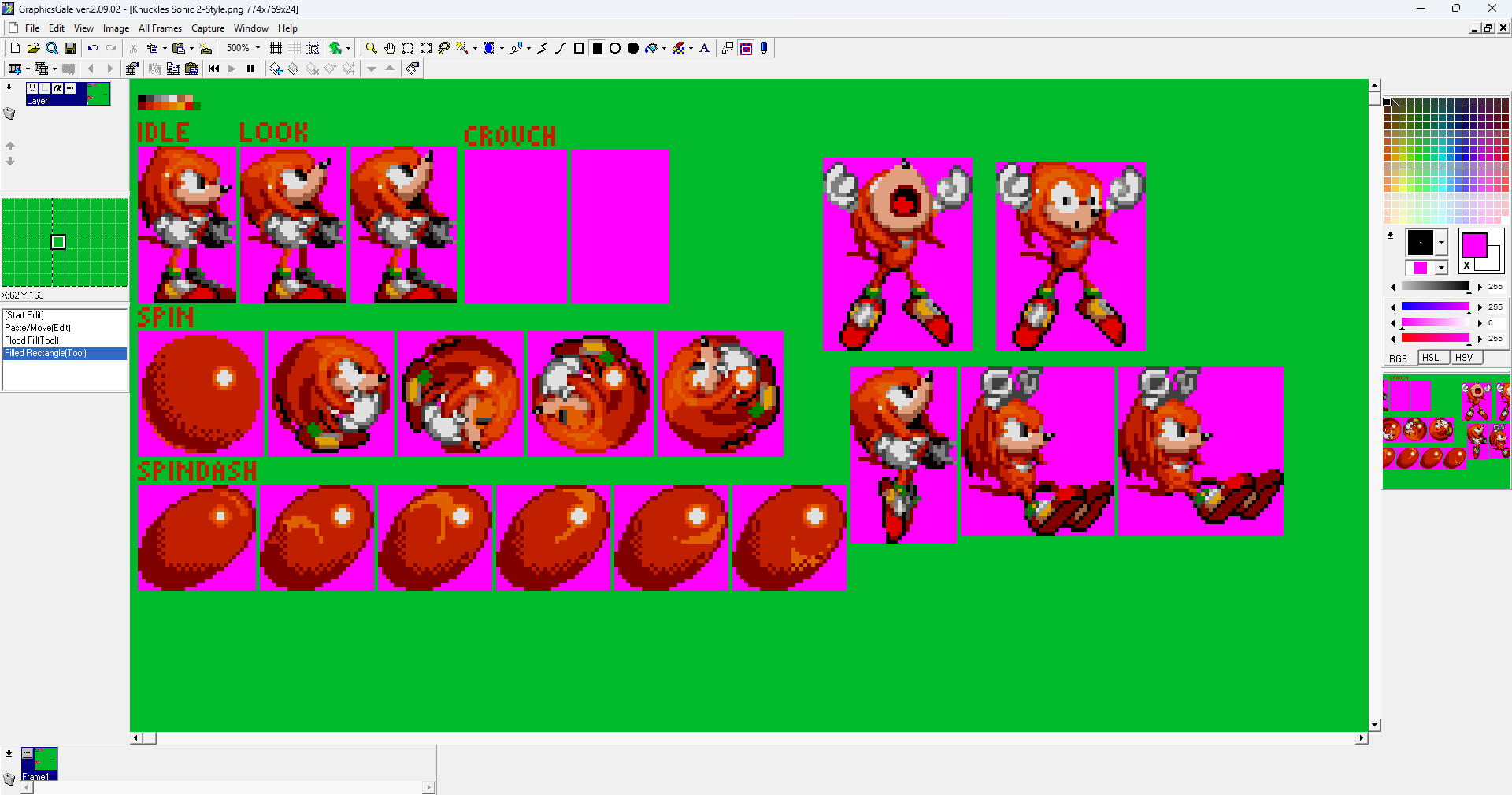The width and height of the screenshot is (1512, 795).
Task: Open a file with folder icon
Action: (x=33, y=48)
